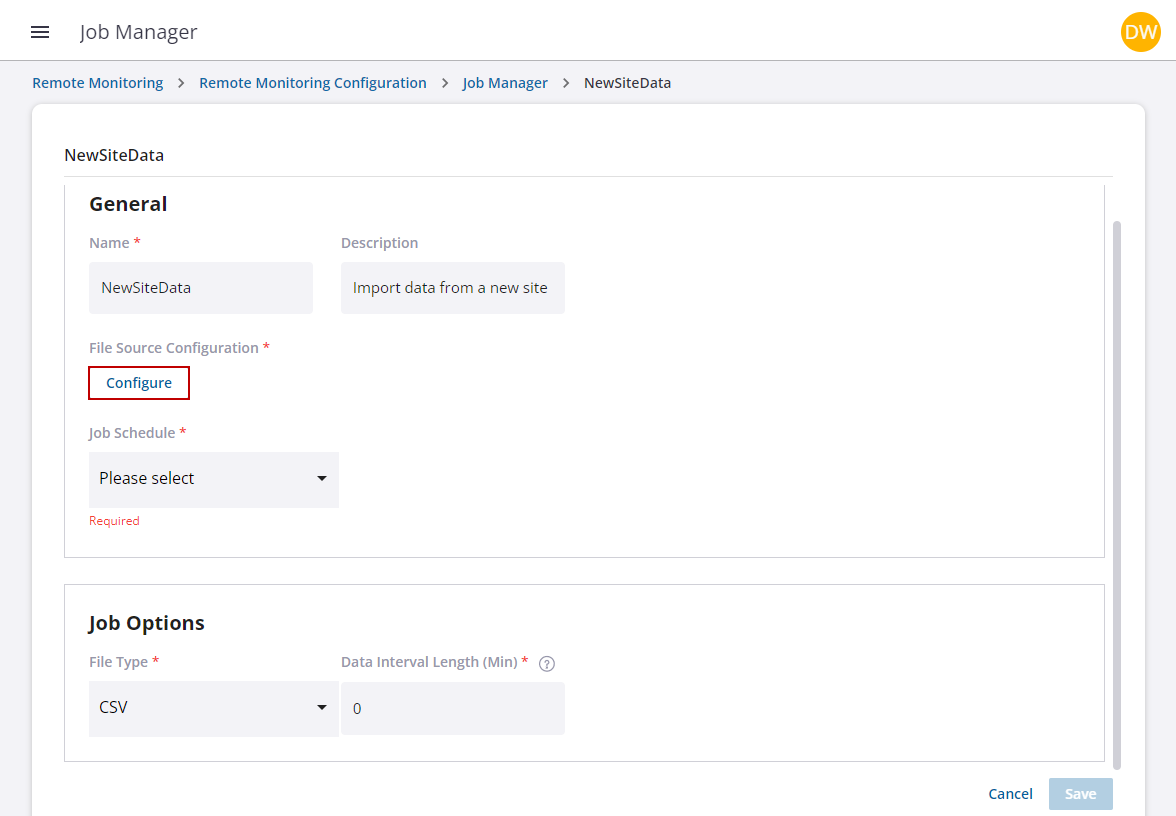The image size is (1176, 816).
Task: Return to the Job Manager breadcrumb link
Action: pos(505,83)
